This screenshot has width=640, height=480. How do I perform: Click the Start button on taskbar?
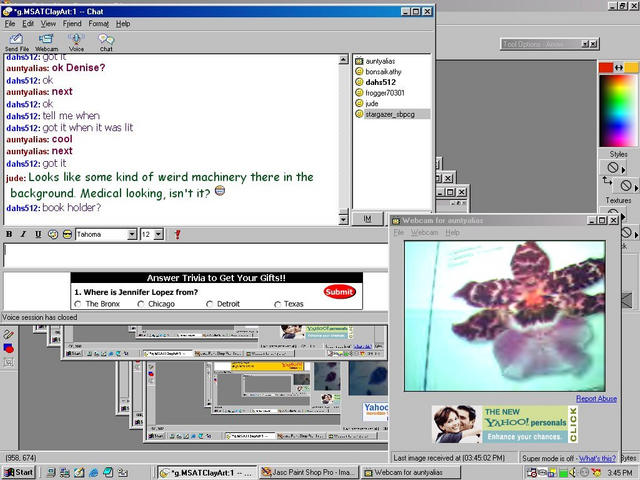tap(19, 472)
